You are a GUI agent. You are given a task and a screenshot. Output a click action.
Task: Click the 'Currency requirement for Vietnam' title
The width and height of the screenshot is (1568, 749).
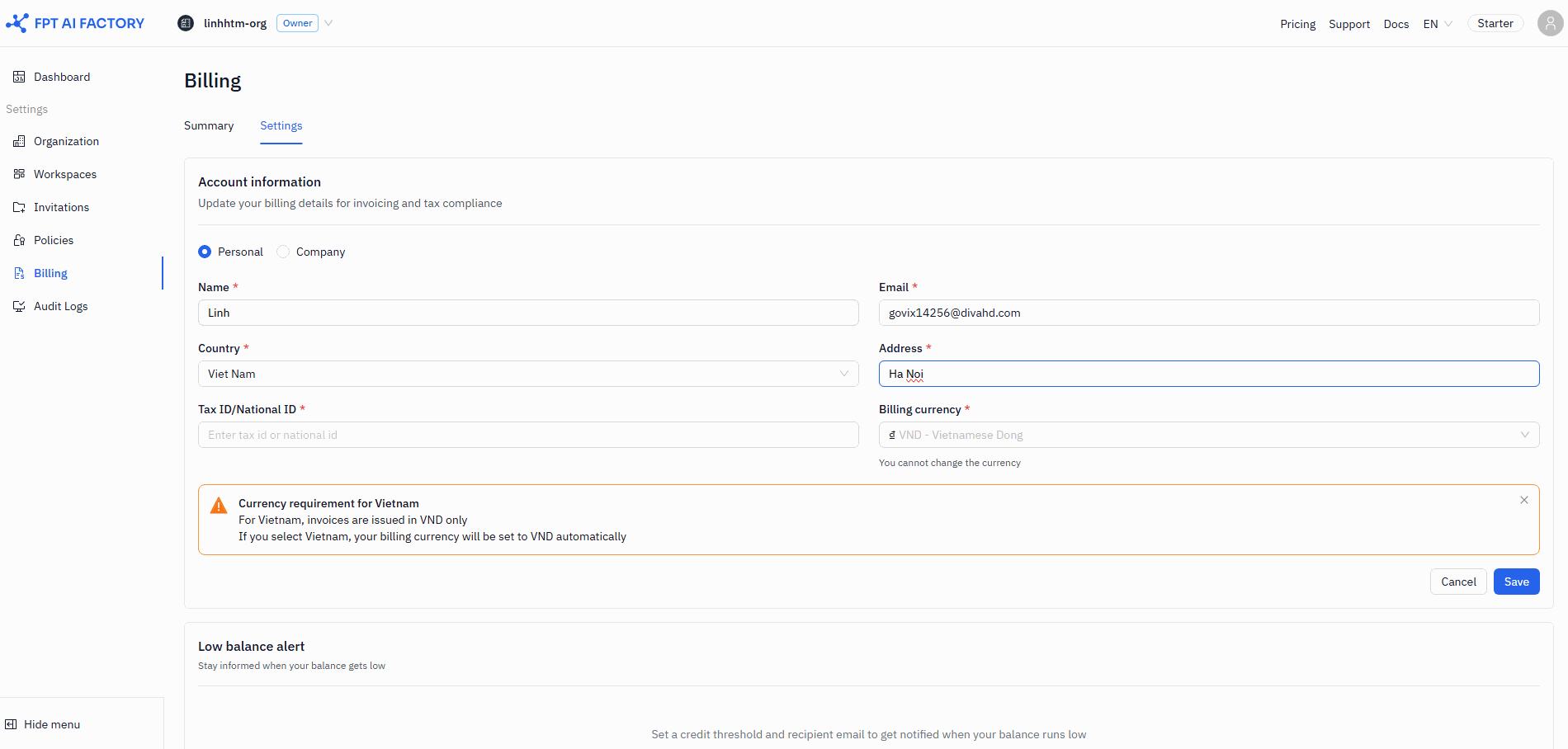tap(328, 503)
